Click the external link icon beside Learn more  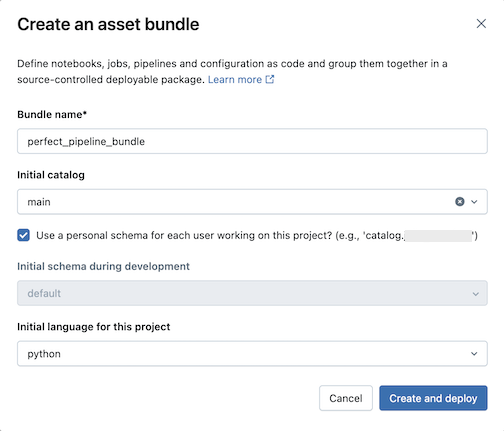point(270,79)
